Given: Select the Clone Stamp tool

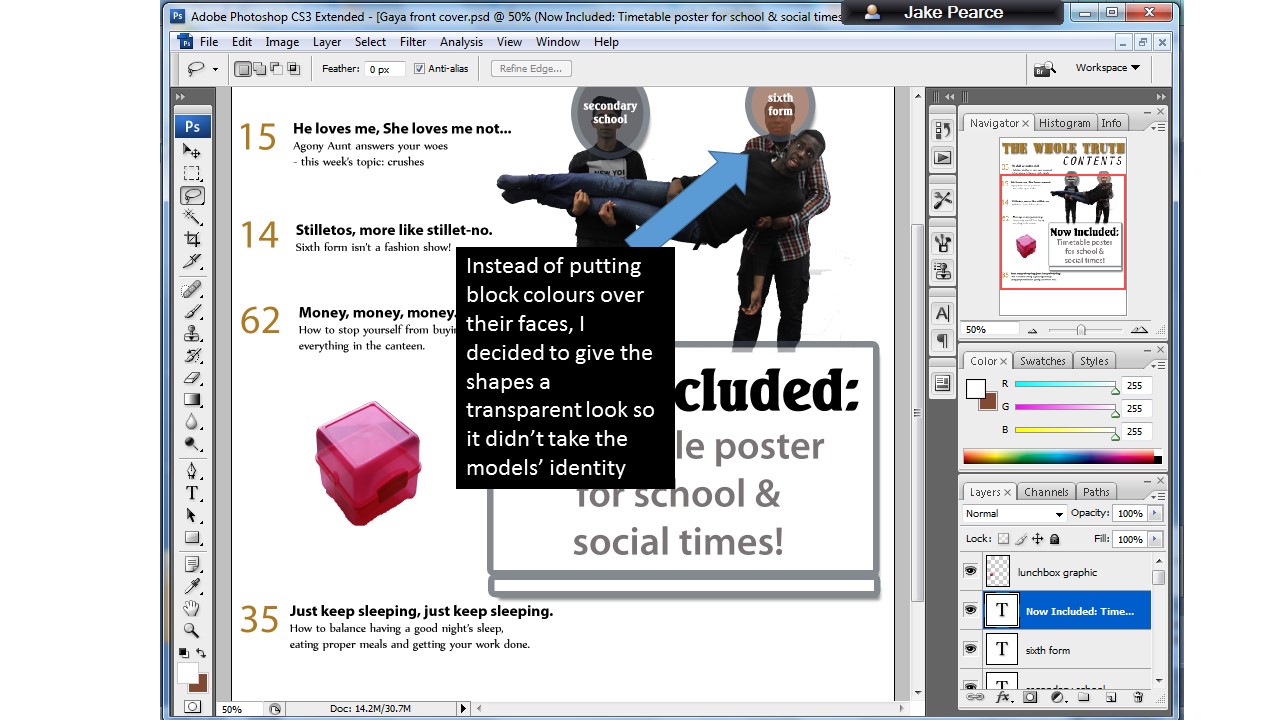Looking at the screenshot, I should (x=192, y=334).
